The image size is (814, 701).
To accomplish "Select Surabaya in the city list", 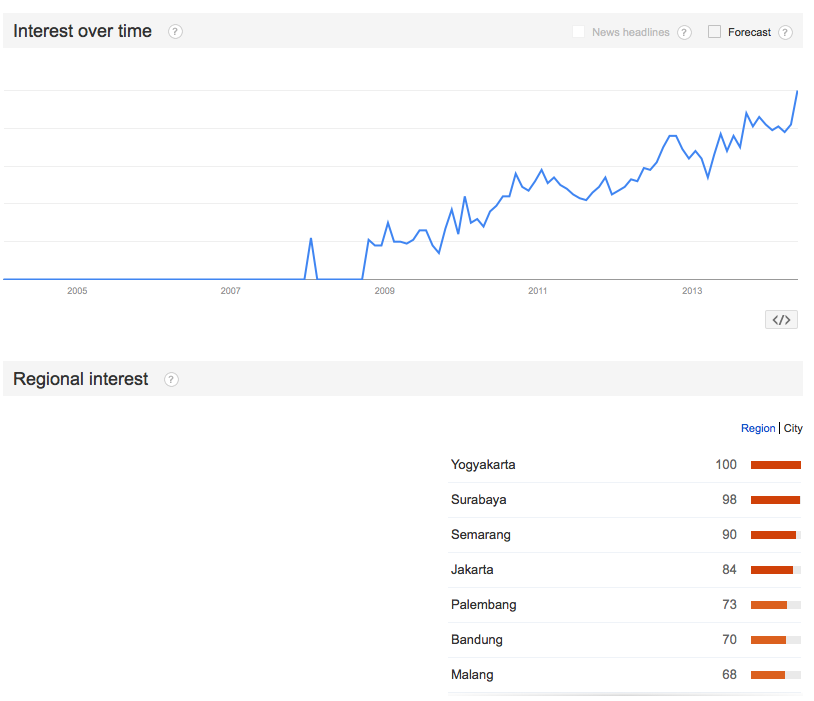I will point(478,500).
